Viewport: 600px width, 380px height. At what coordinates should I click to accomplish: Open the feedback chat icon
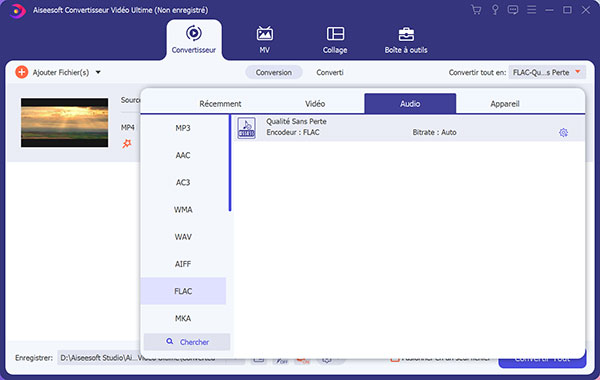513,10
